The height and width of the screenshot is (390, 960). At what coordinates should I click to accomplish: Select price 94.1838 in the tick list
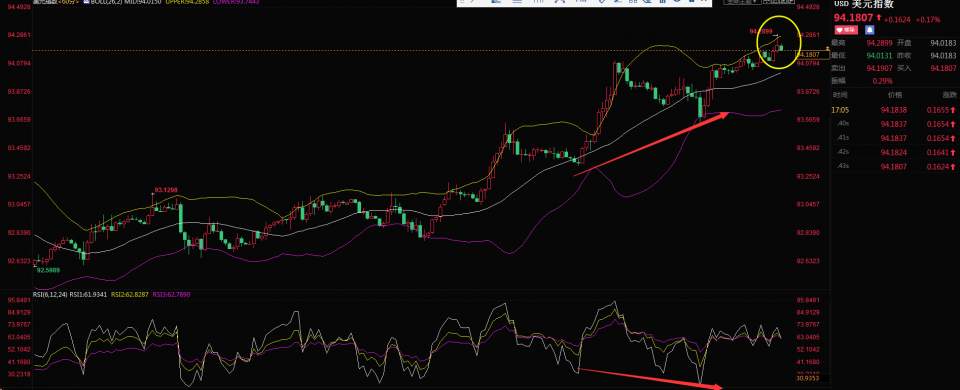coord(893,110)
